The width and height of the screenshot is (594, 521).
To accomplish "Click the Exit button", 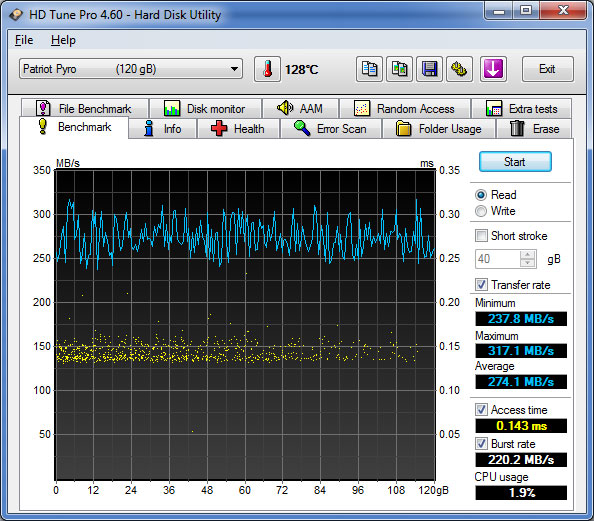I will 547,69.
